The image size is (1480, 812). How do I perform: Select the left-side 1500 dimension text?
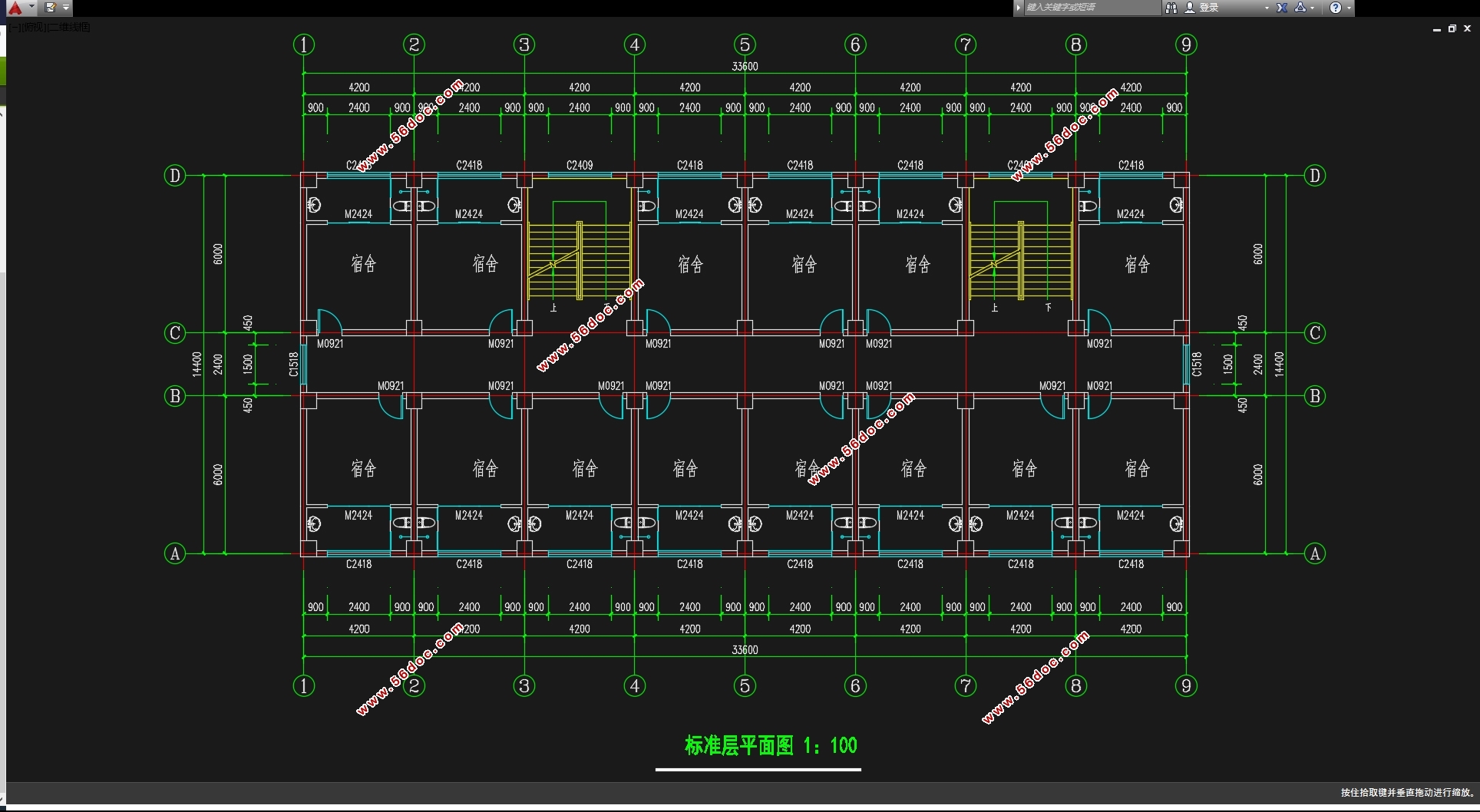247,364
